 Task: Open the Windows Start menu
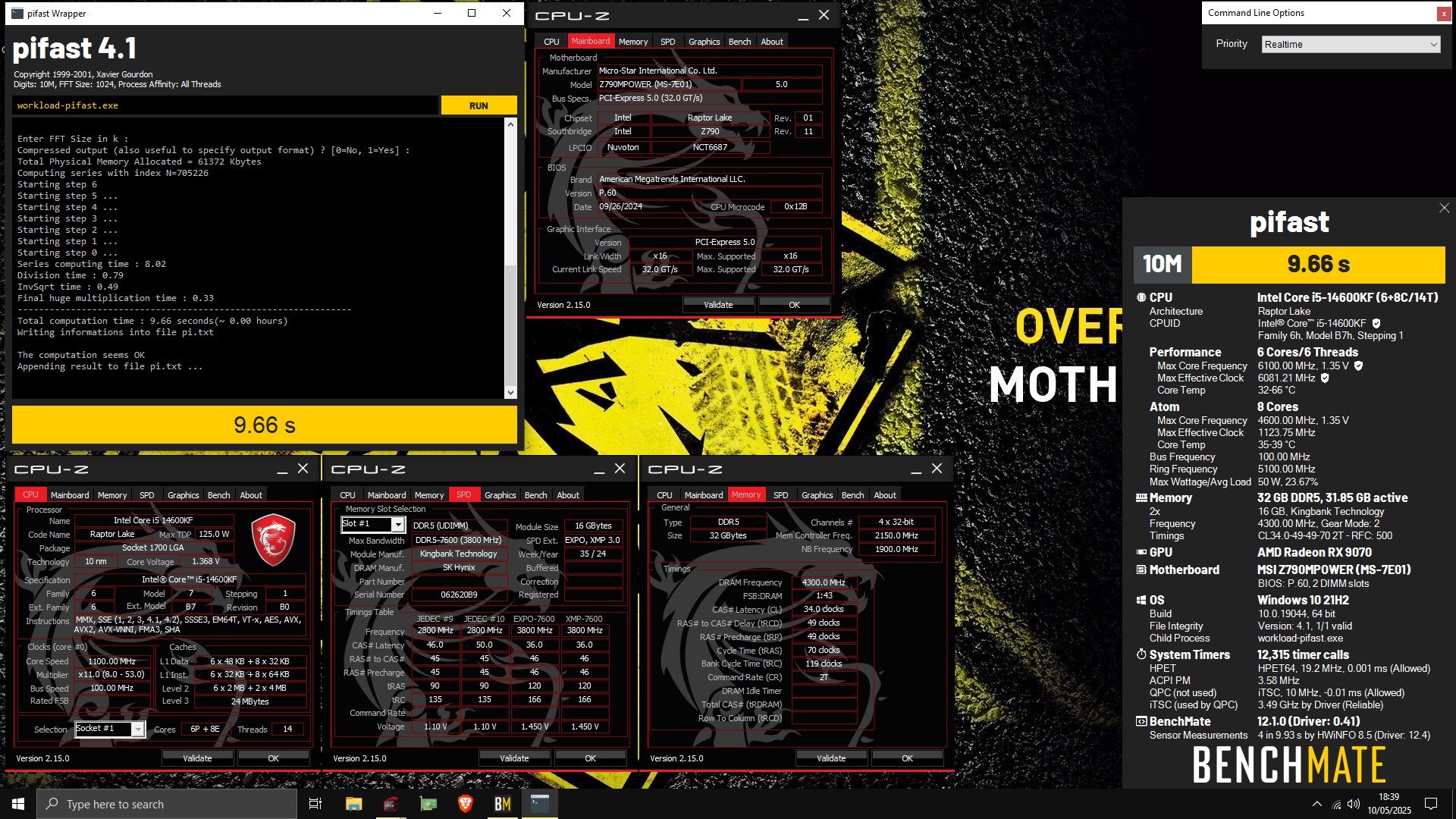click(18, 804)
